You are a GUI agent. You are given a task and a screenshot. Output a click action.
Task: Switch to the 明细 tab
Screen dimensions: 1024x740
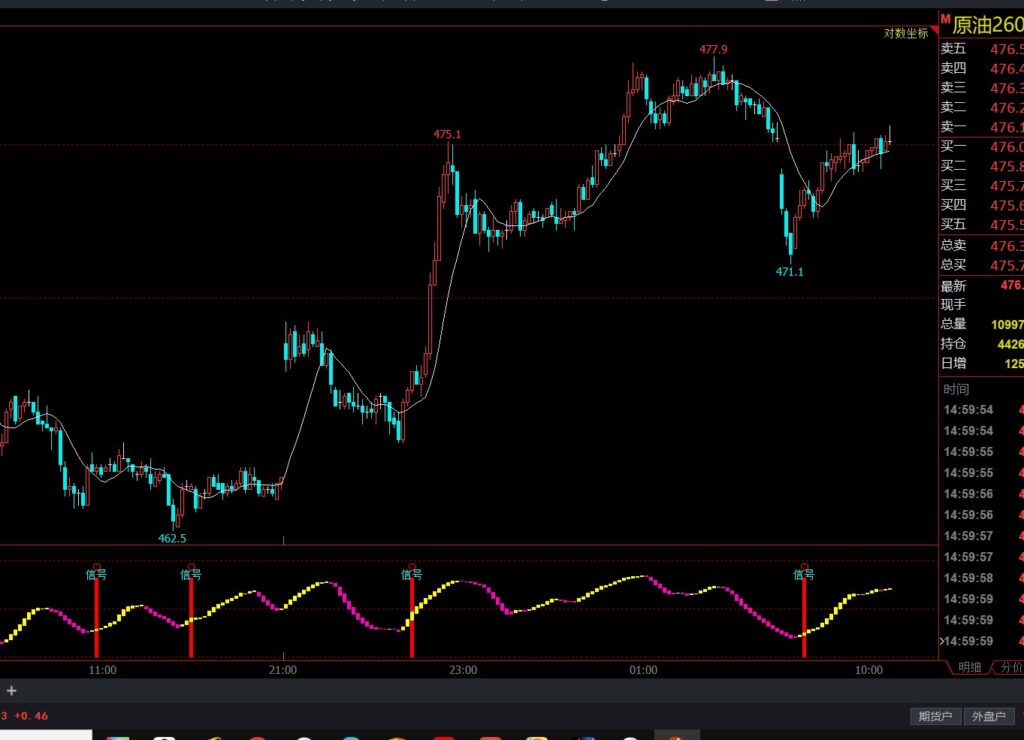[969, 667]
